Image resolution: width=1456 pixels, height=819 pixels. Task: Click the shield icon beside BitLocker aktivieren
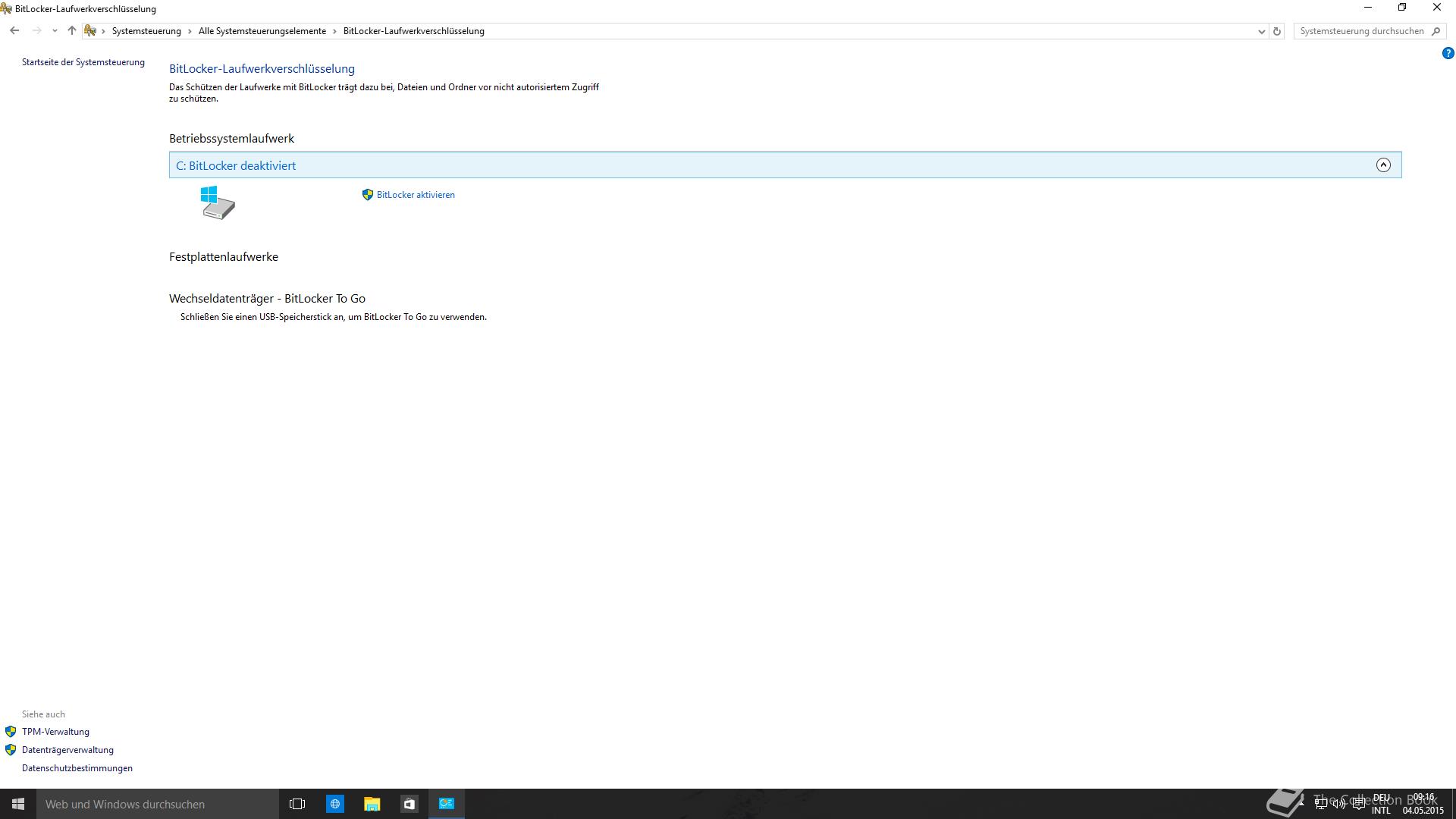[x=368, y=195]
